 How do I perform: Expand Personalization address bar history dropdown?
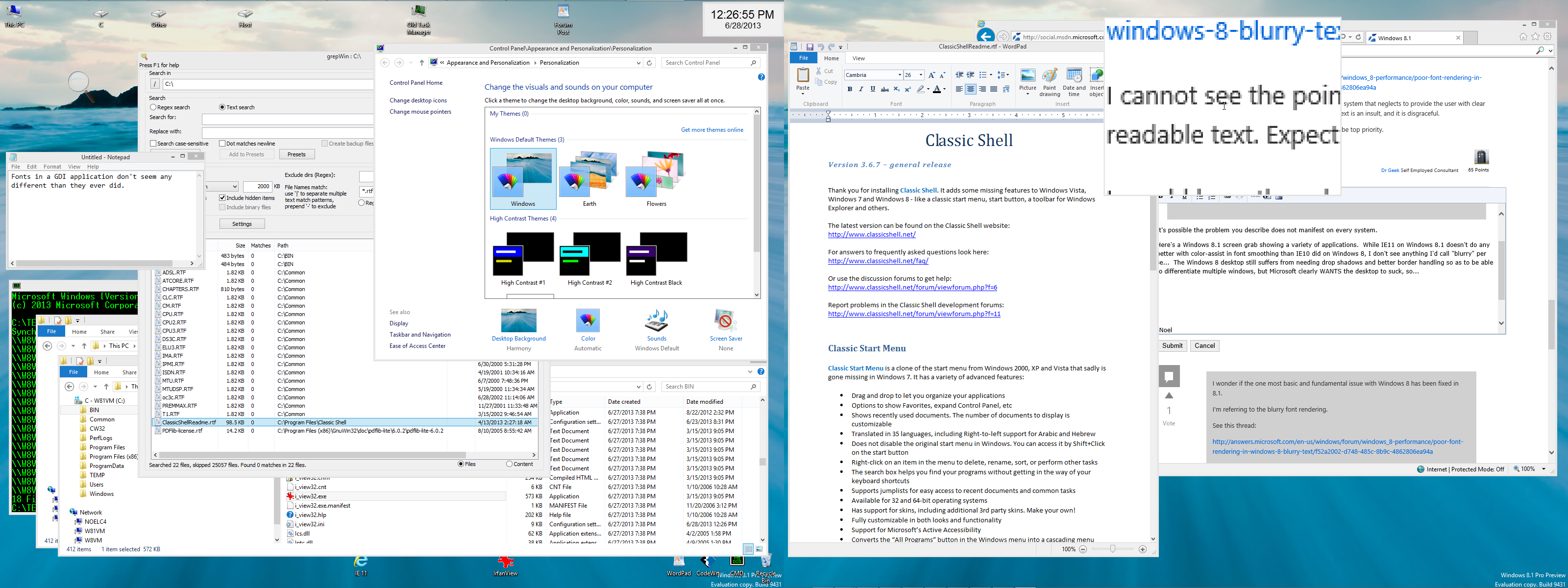(638, 63)
